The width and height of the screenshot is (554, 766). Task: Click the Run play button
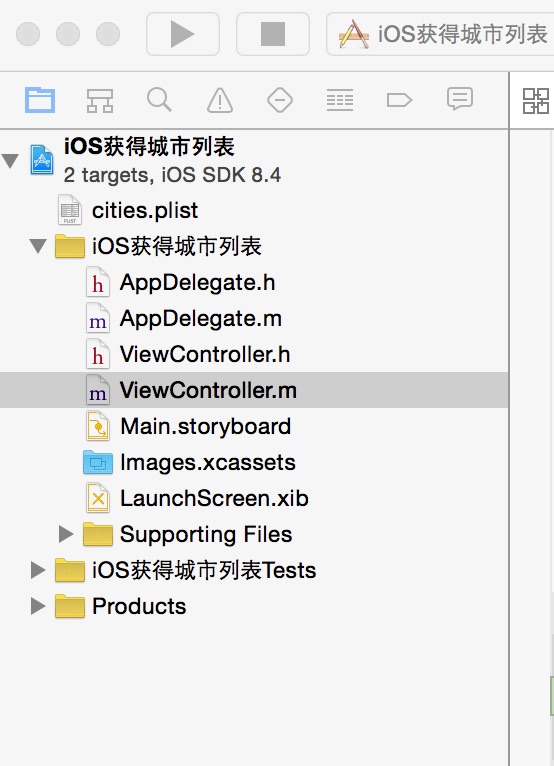tap(183, 34)
